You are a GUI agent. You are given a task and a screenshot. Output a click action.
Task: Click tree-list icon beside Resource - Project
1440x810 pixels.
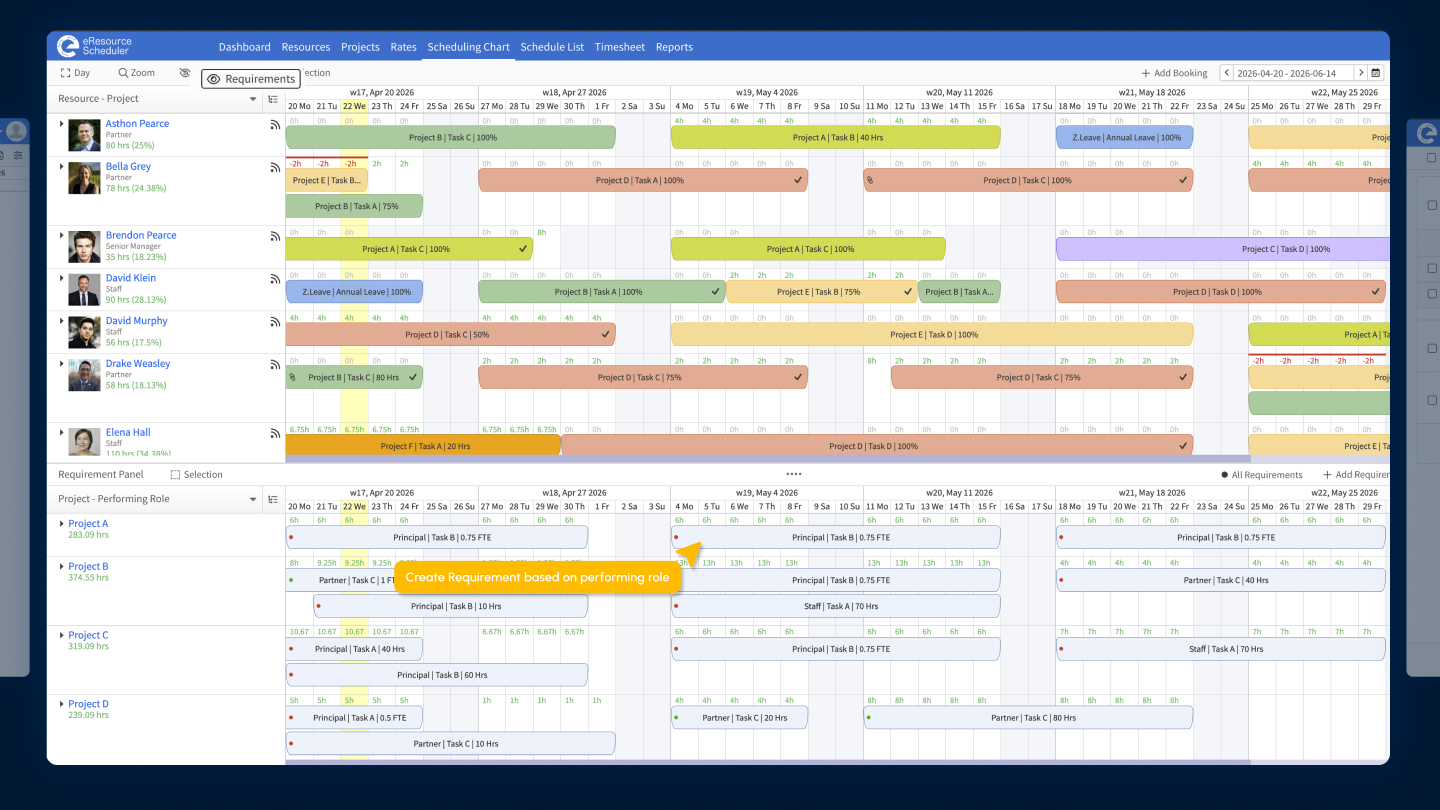tap(273, 99)
